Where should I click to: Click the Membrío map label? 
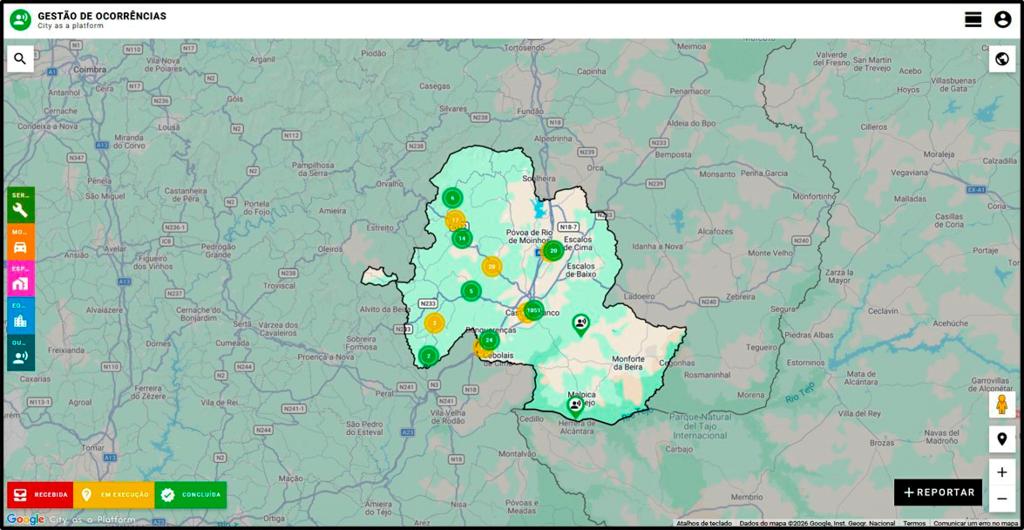click(x=746, y=497)
